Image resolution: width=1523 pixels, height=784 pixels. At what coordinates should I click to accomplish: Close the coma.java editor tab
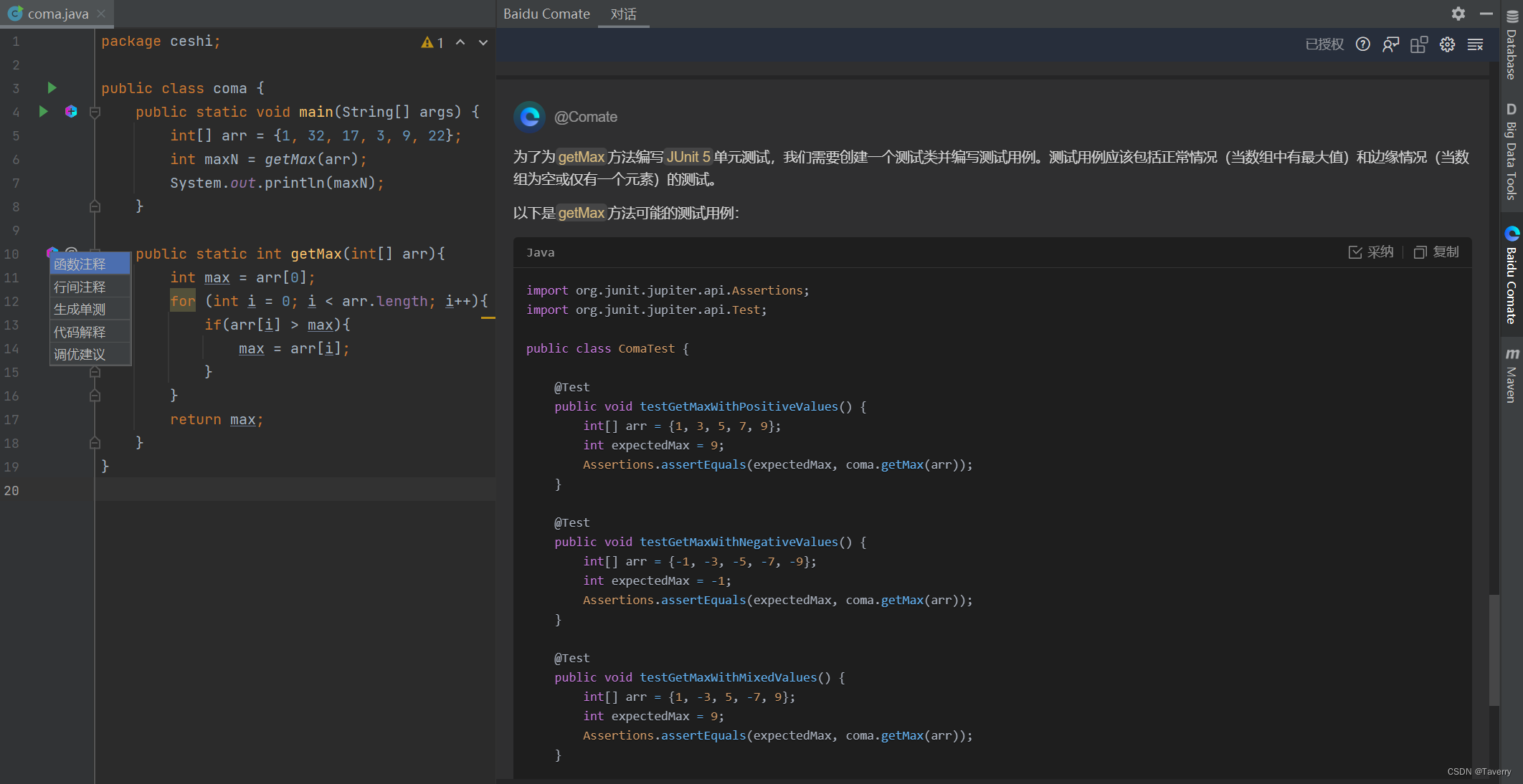(101, 14)
